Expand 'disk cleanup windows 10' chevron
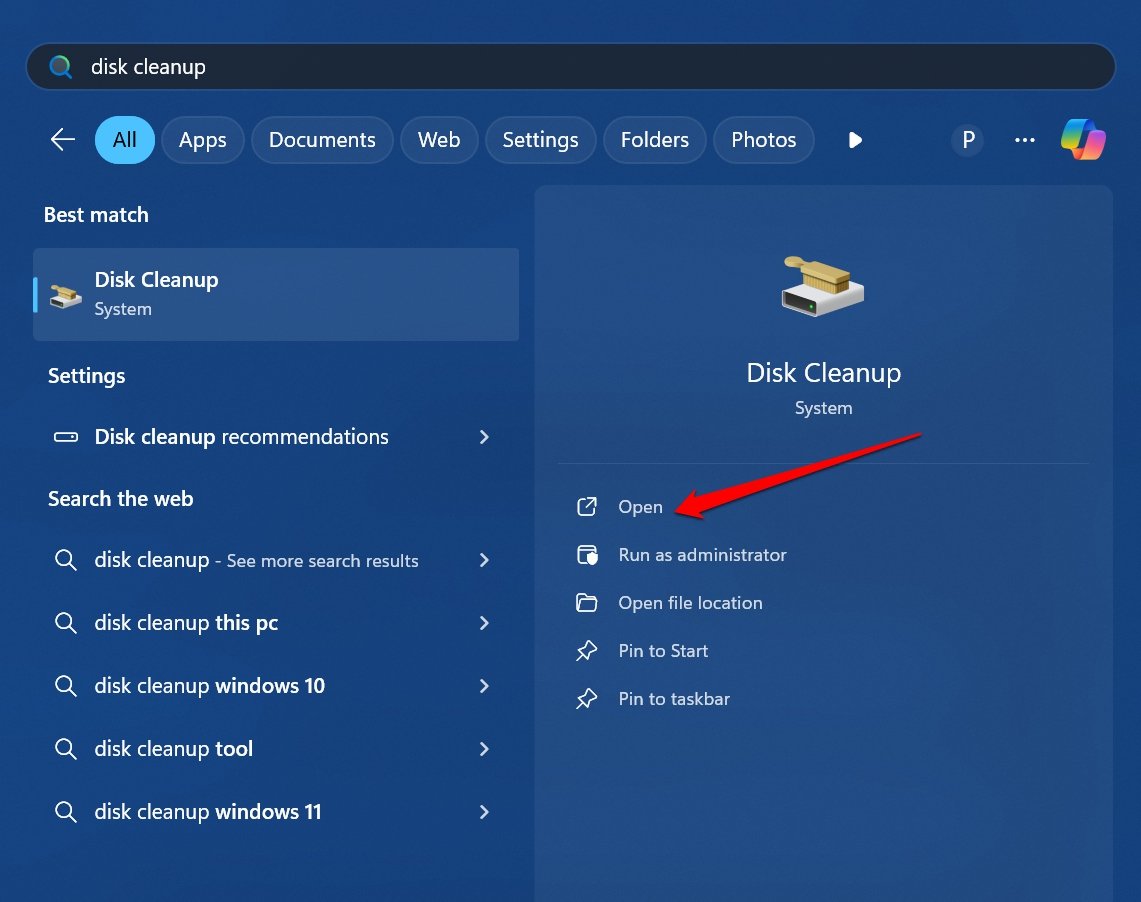1141x902 pixels. point(484,686)
